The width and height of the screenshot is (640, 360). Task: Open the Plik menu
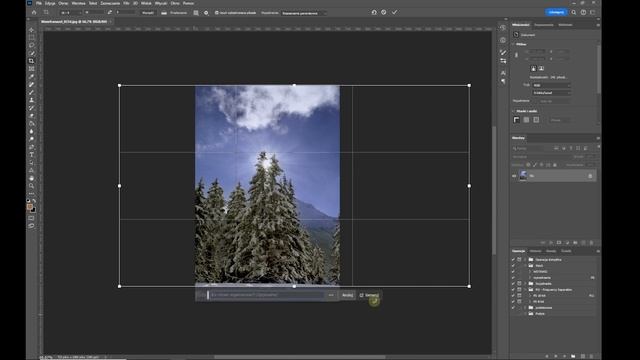39,3
